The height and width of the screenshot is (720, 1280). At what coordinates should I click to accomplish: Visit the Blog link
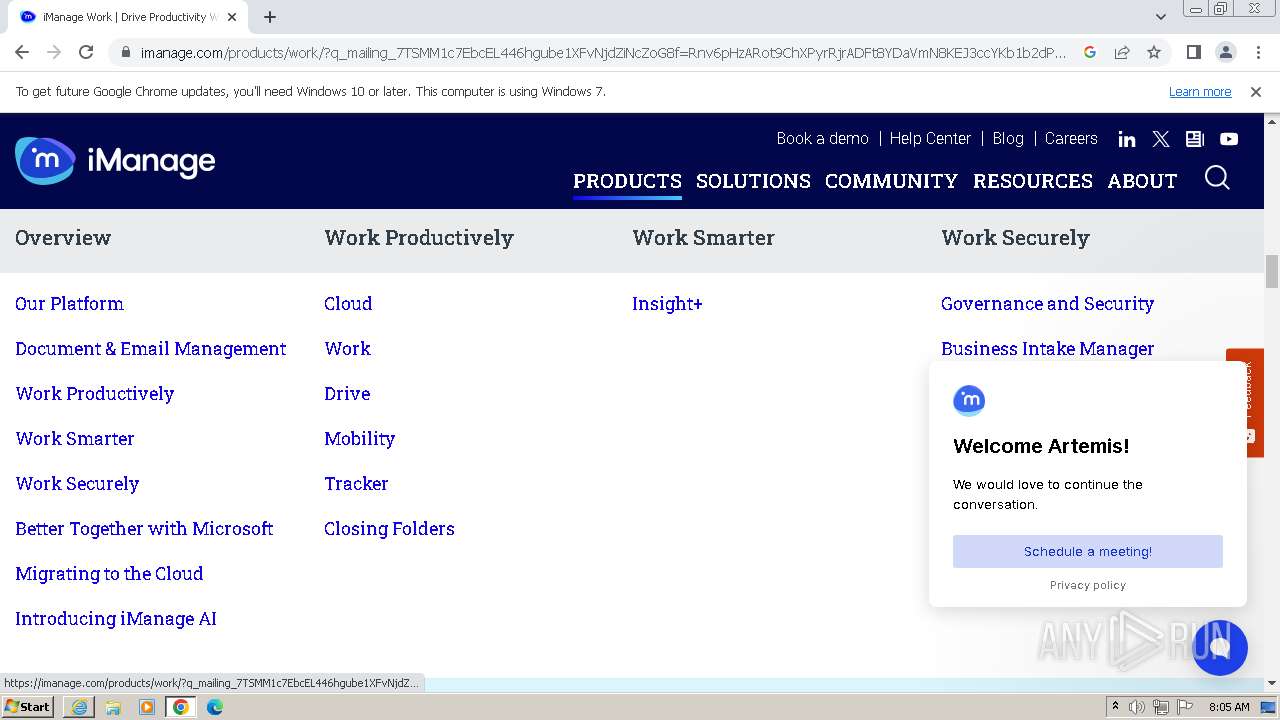[x=1008, y=139]
